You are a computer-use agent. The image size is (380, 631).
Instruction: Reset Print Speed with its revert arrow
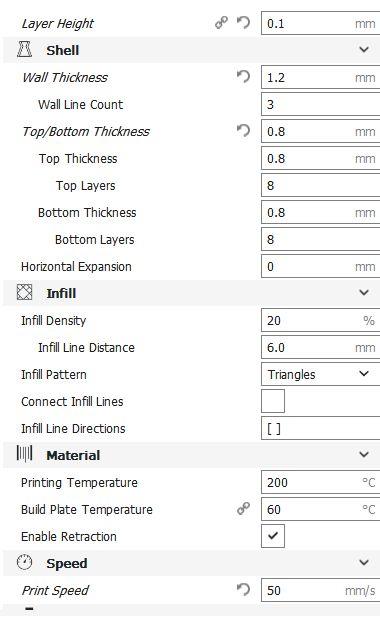(x=243, y=590)
